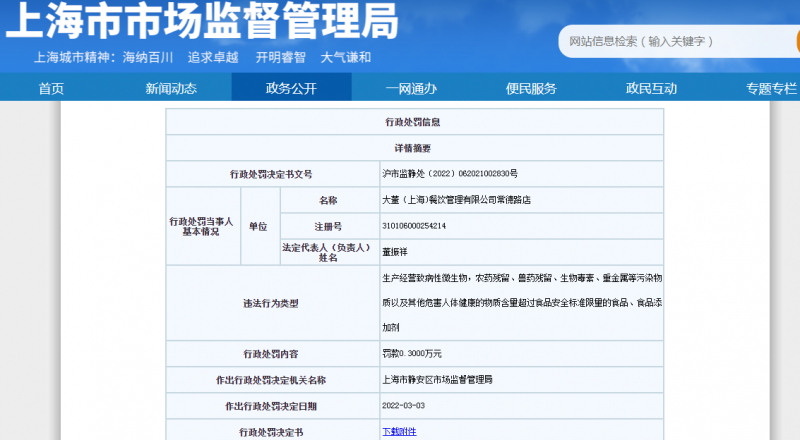Image resolution: width=800 pixels, height=440 pixels.
Task: Click the 单位 label cell
Action: point(260,226)
